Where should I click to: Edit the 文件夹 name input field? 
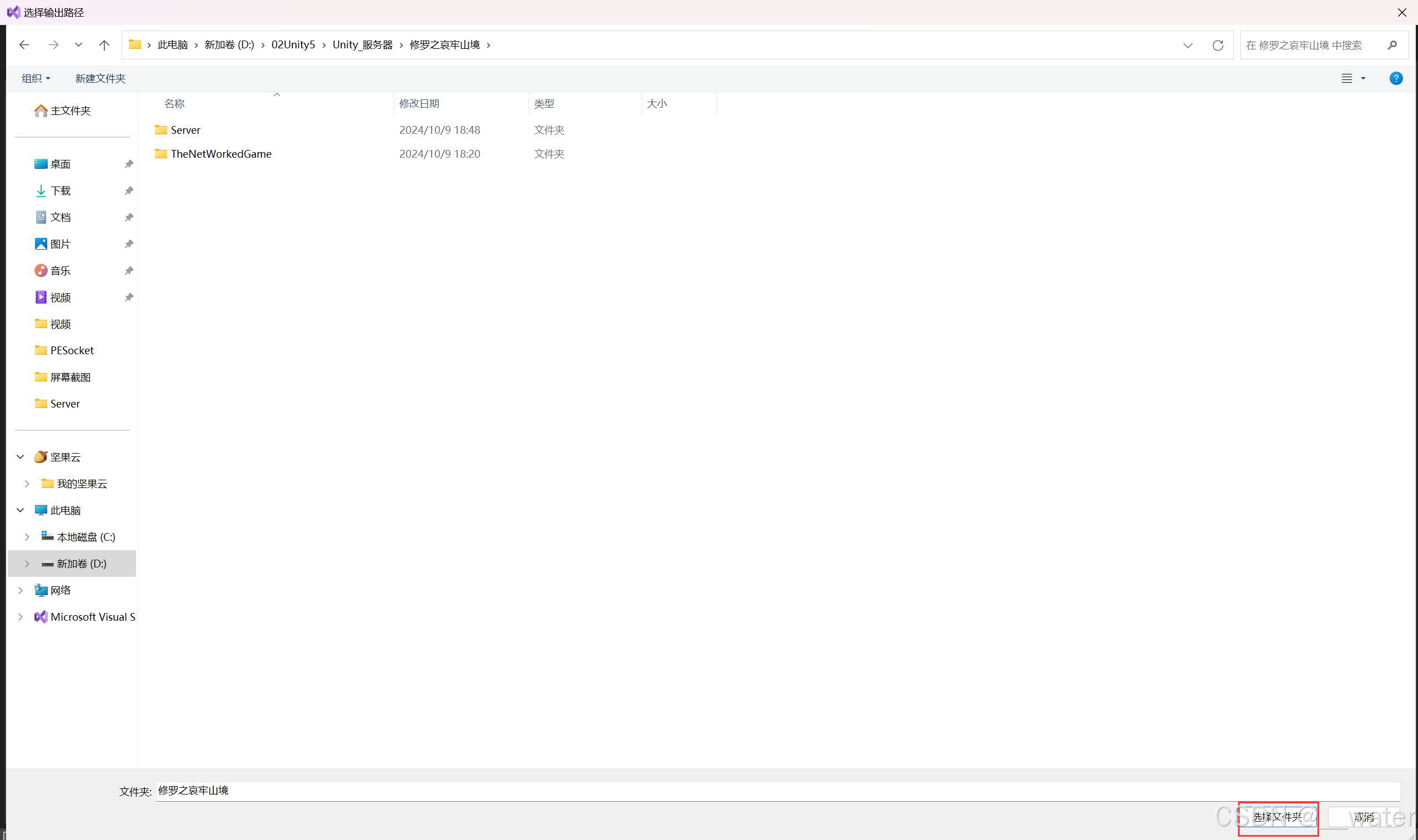(778, 790)
